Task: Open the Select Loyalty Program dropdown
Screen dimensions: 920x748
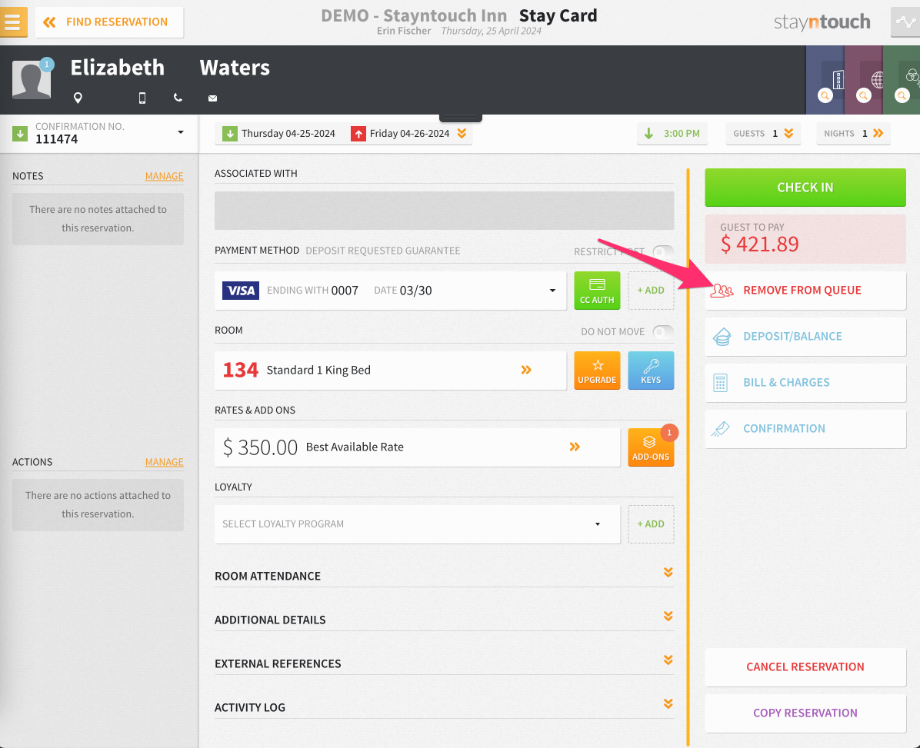Action: click(x=417, y=524)
